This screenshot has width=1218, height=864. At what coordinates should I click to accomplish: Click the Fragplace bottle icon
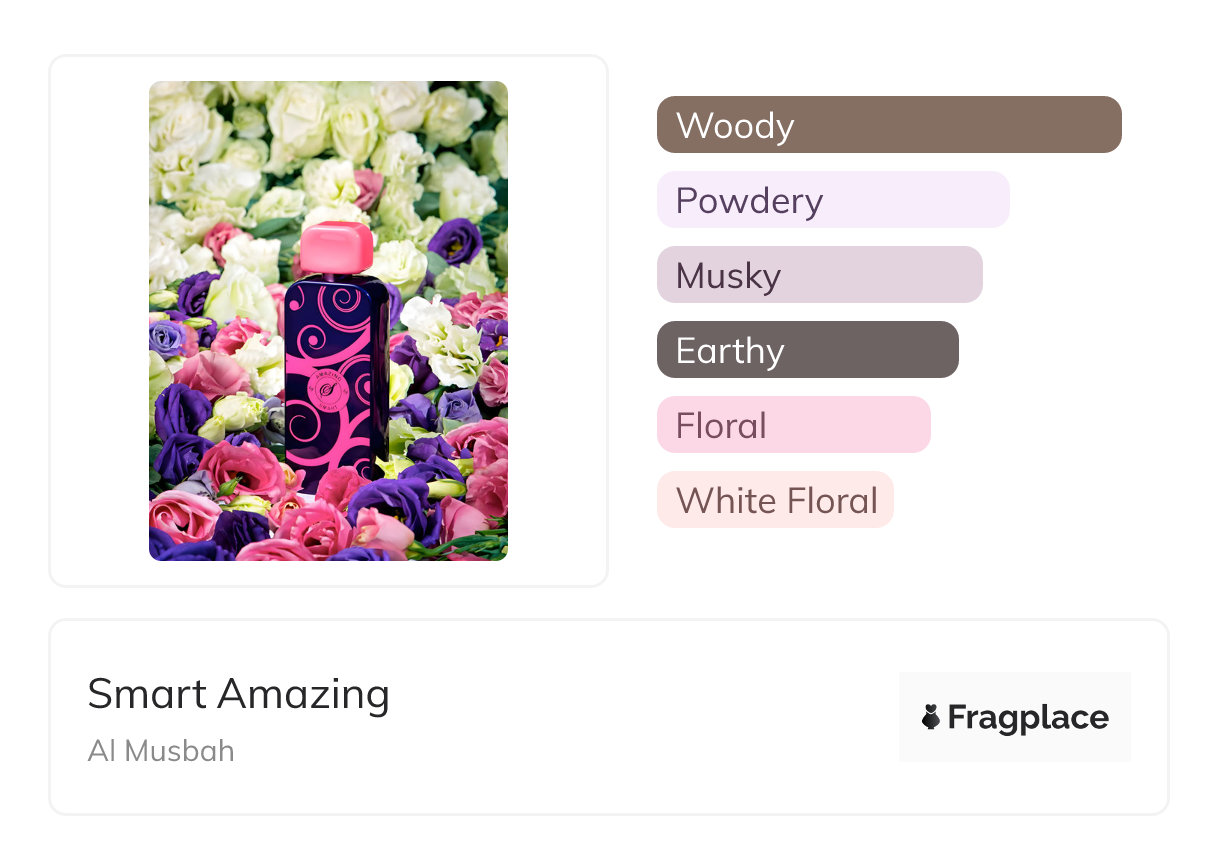pyautogui.click(x=931, y=717)
